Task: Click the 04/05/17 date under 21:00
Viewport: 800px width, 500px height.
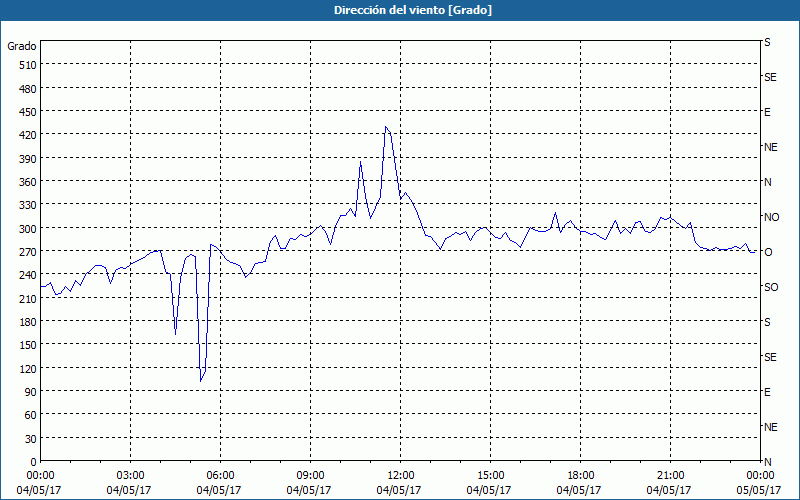Action: [x=669, y=490]
